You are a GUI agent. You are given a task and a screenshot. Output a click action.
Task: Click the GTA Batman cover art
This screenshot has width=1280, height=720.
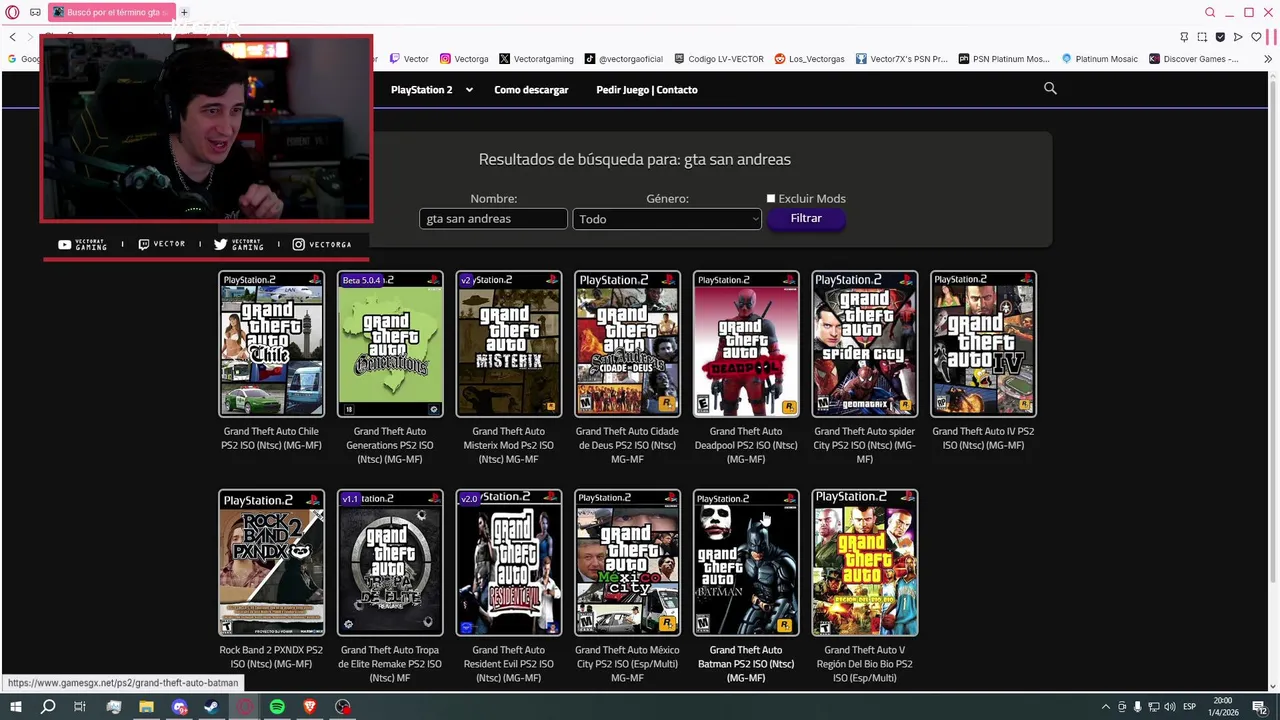[x=746, y=563]
